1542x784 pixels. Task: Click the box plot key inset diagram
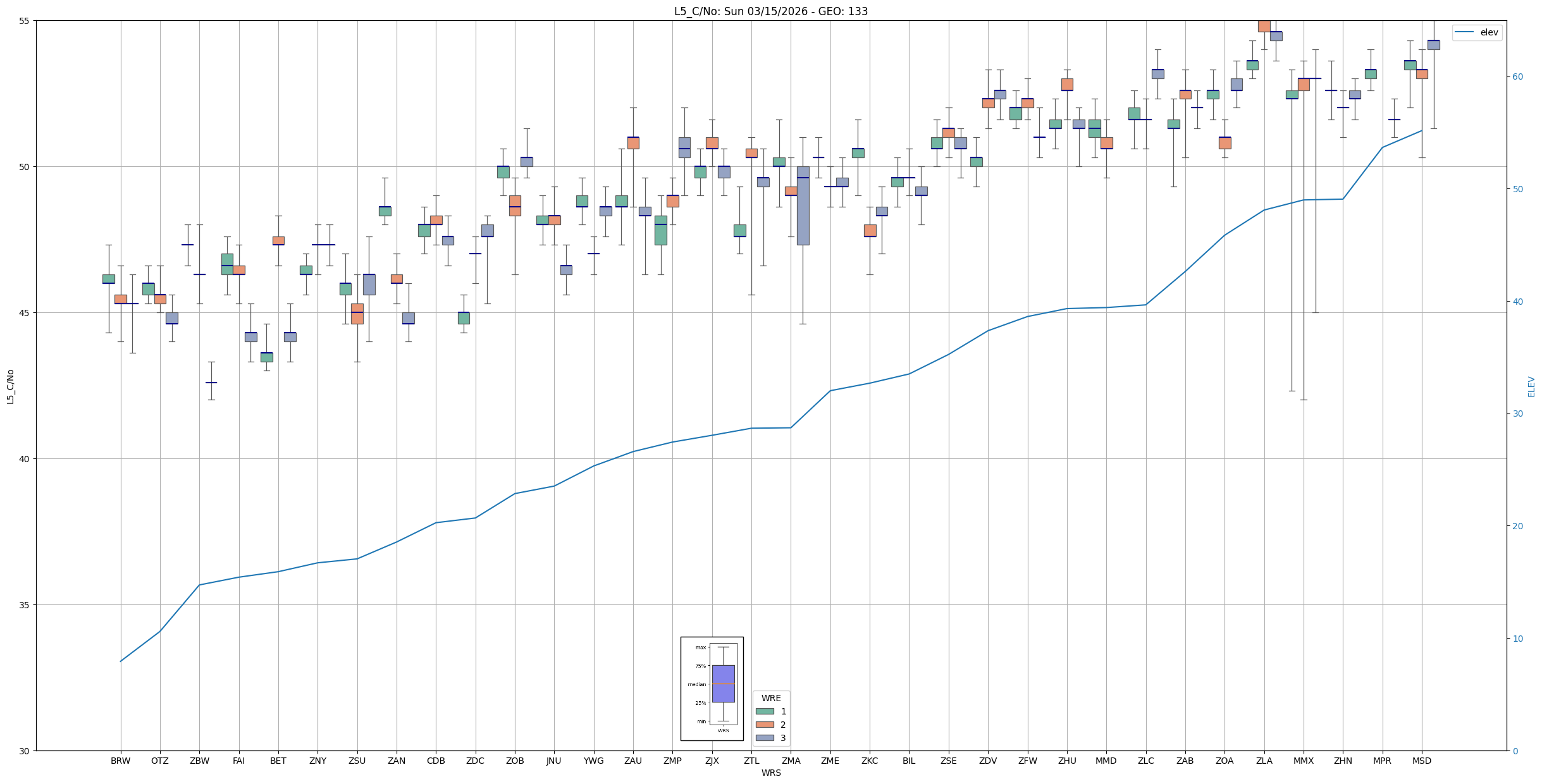click(x=712, y=689)
